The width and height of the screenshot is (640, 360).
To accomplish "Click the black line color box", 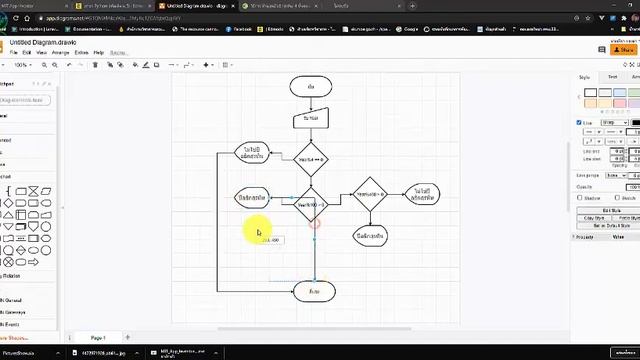I will 636,122.
